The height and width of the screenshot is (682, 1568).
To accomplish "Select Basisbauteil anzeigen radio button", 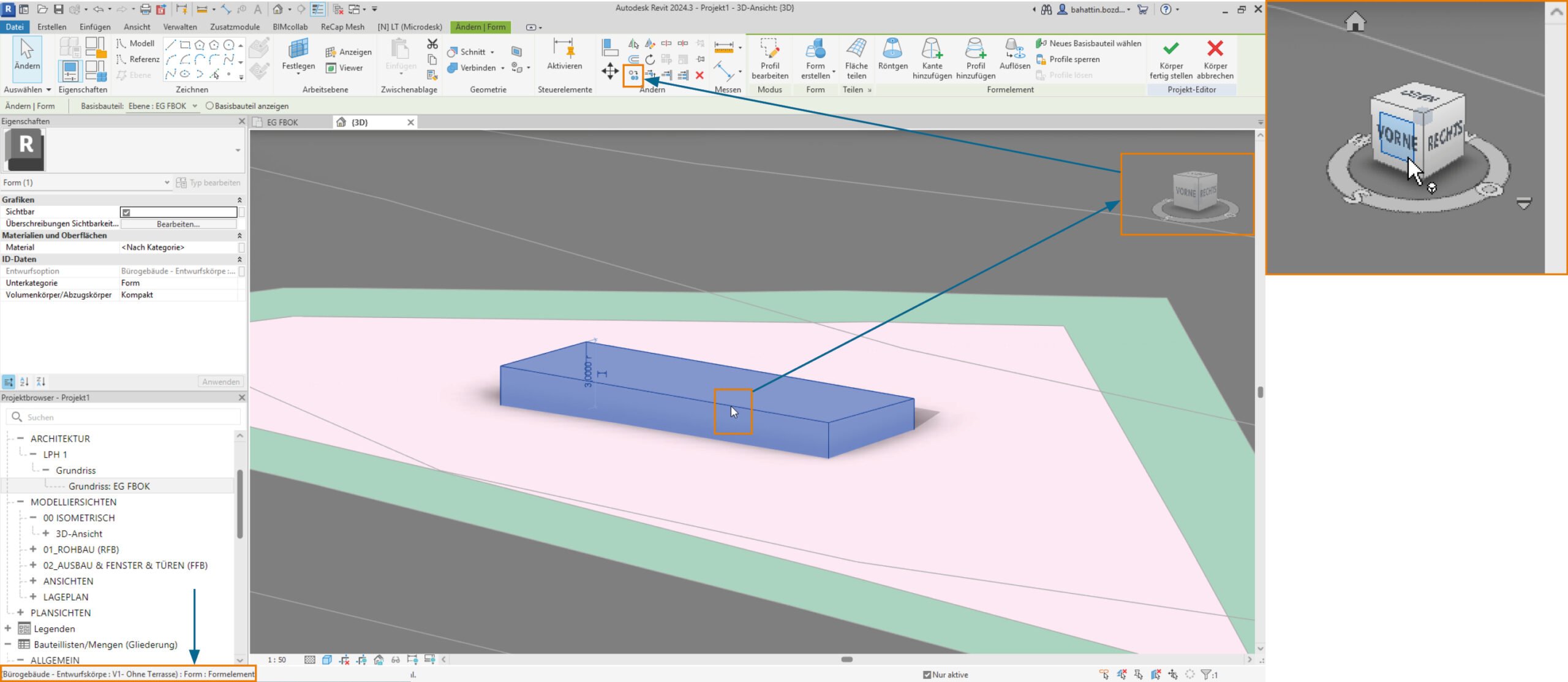I will click(x=209, y=106).
